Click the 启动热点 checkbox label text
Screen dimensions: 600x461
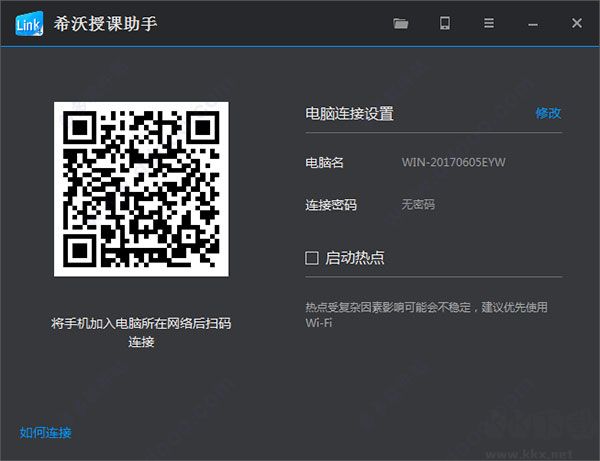(354, 258)
